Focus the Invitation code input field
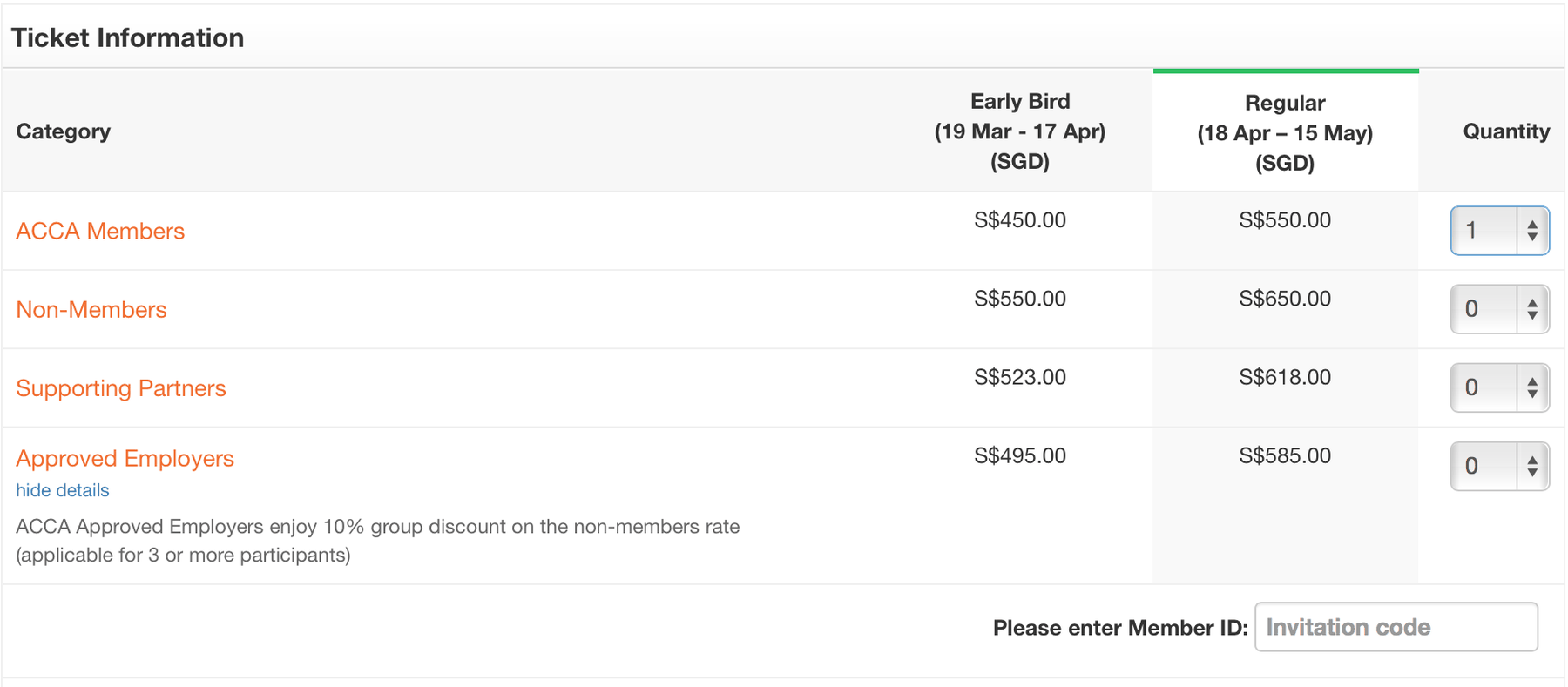This screenshot has height=687, width=1568. pos(1396,627)
